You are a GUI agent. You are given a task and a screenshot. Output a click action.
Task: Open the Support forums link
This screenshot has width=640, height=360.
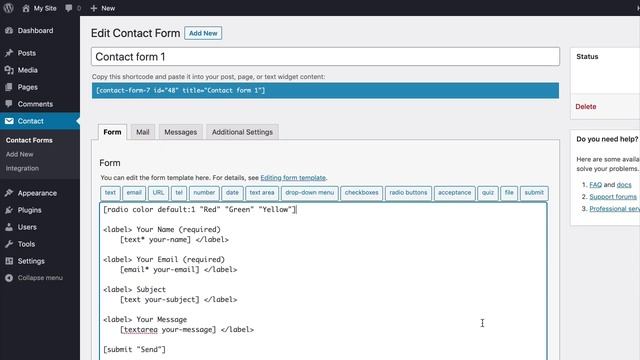(613, 197)
